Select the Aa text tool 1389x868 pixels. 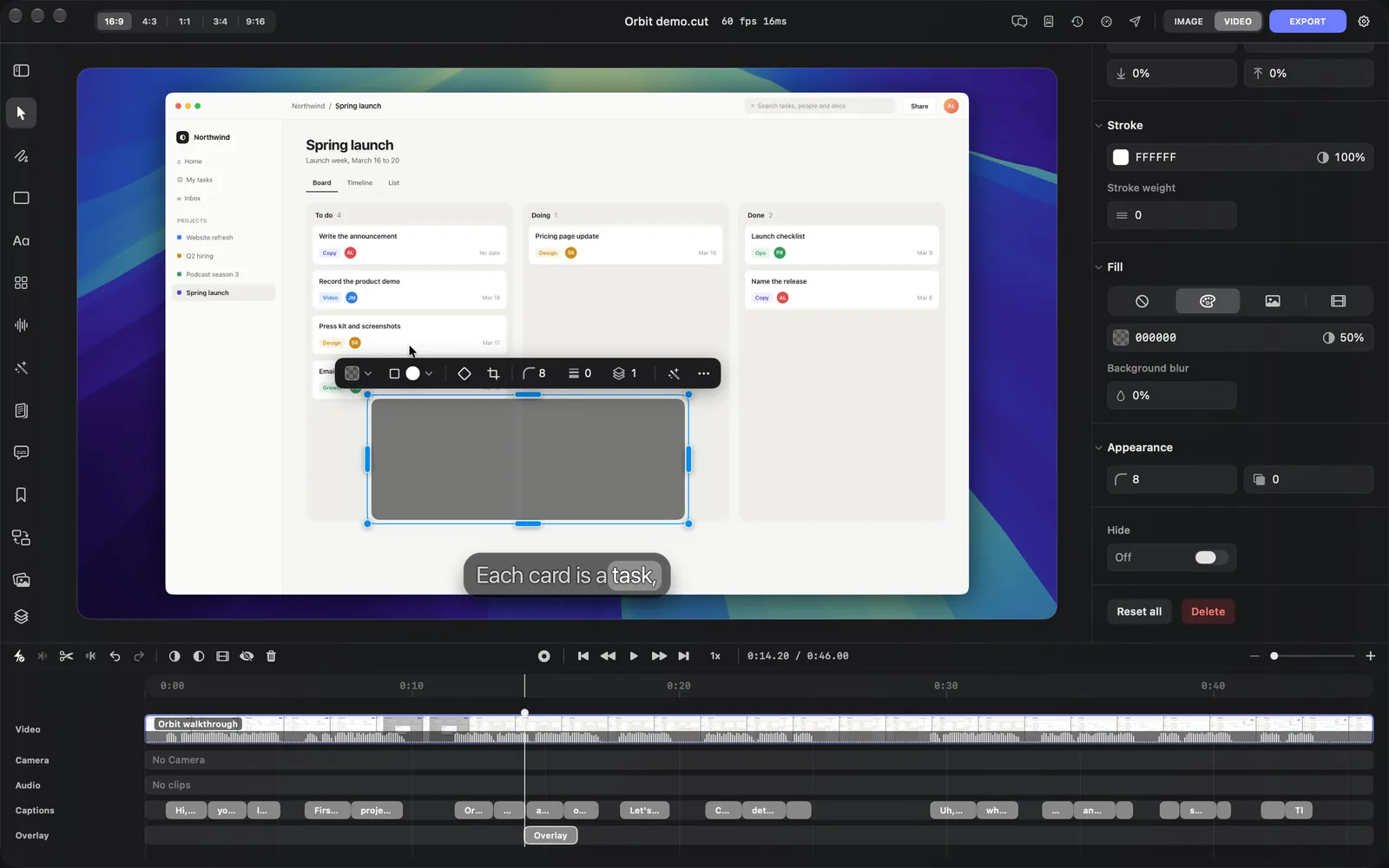22,240
